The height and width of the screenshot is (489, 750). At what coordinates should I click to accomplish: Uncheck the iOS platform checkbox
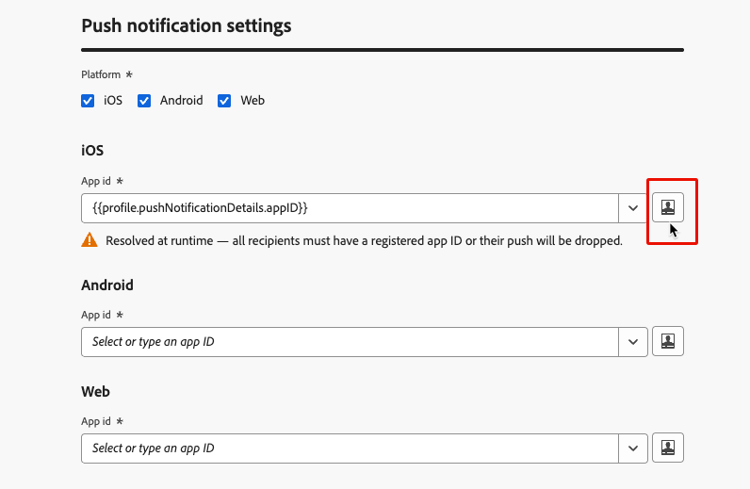point(88,101)
